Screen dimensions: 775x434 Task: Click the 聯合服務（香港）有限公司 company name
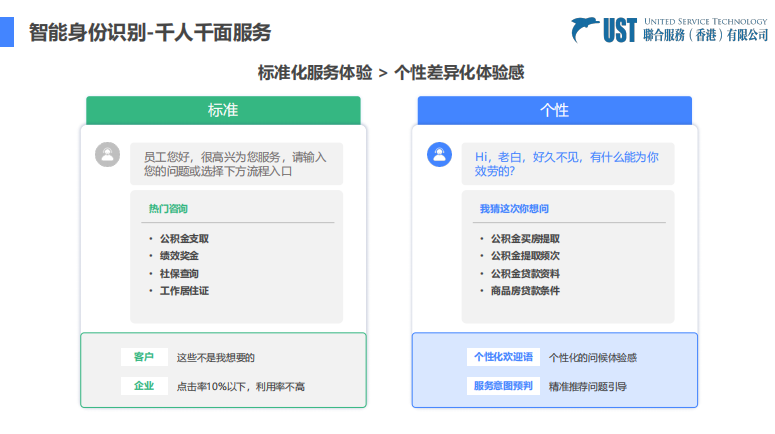click(x=706, y=35)
